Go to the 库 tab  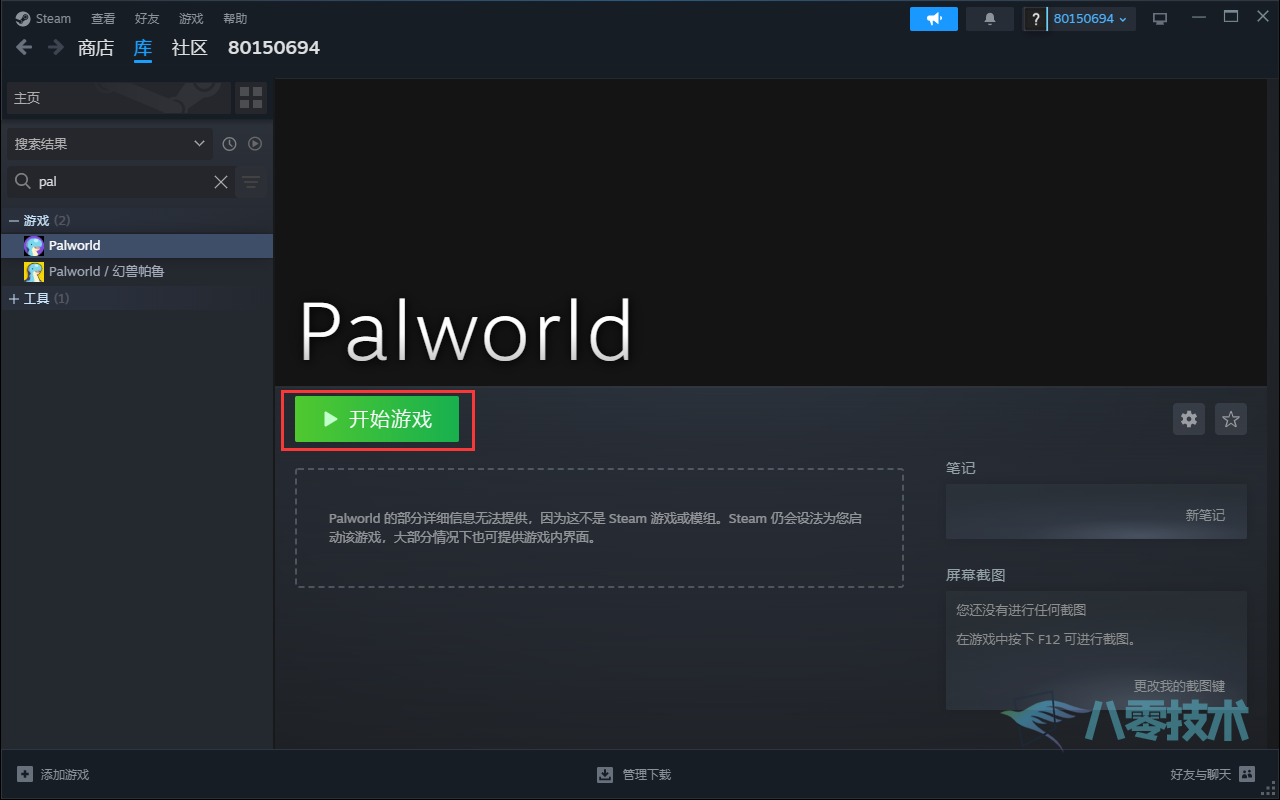(143, 48)
